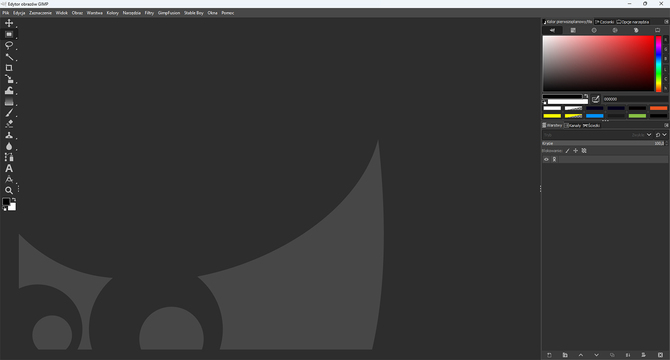The image size is (670, 360).
Task: Click the color picker eyedropper button
Action: point(596,99)
